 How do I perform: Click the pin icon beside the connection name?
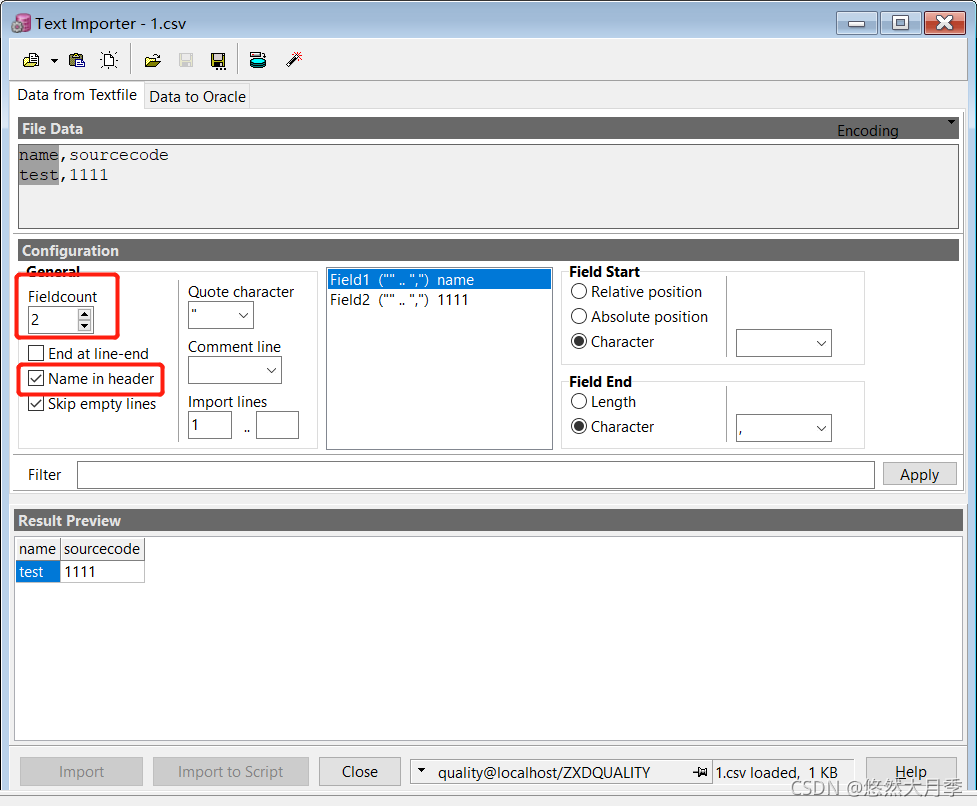click(x=700, y=772)
